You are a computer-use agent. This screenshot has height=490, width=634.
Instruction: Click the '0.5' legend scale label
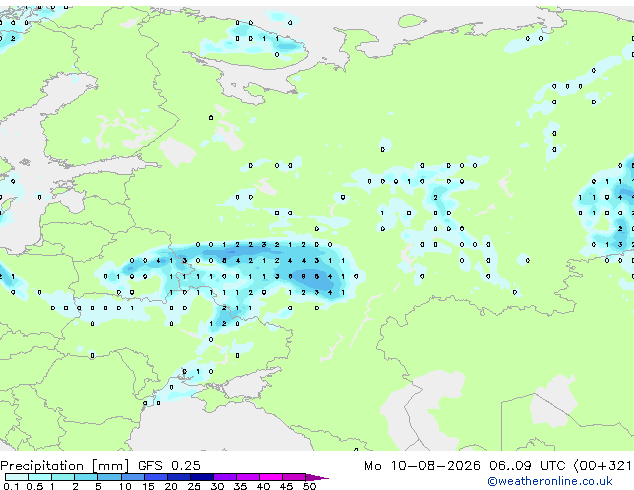35,486
